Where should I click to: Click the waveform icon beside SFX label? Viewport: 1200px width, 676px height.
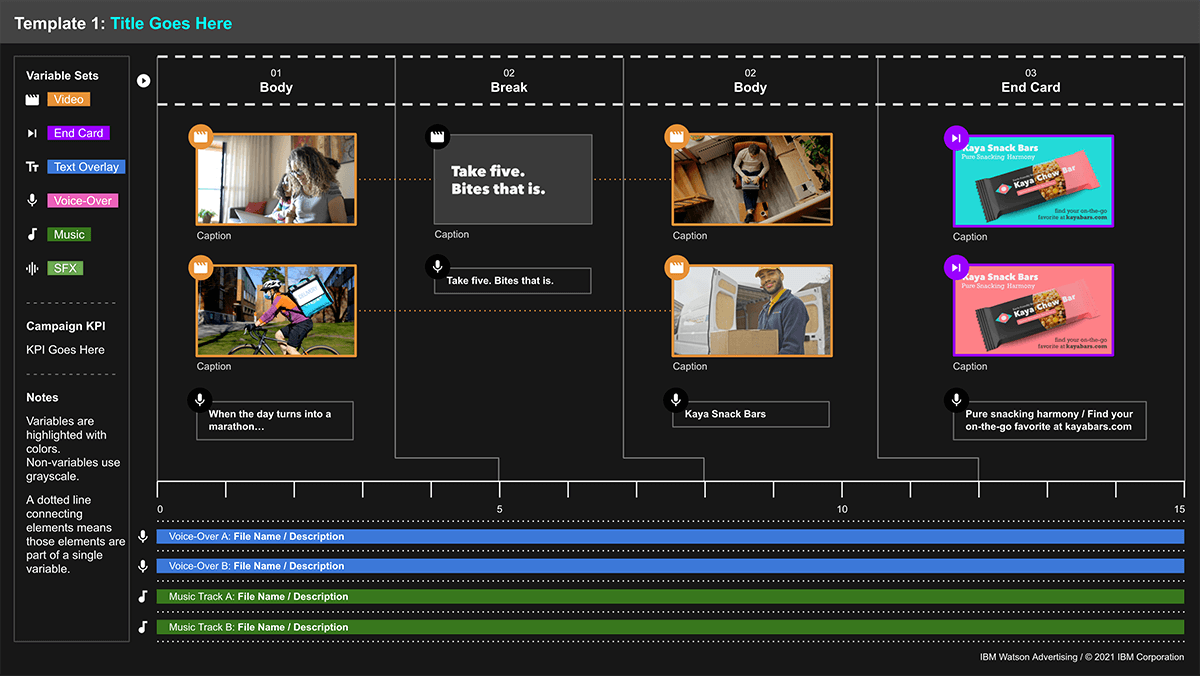32,269
